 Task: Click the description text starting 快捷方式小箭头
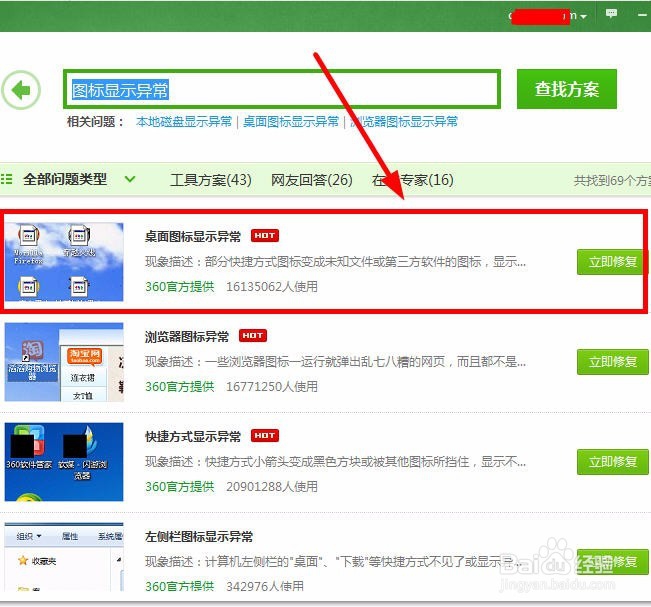point(365,462)
